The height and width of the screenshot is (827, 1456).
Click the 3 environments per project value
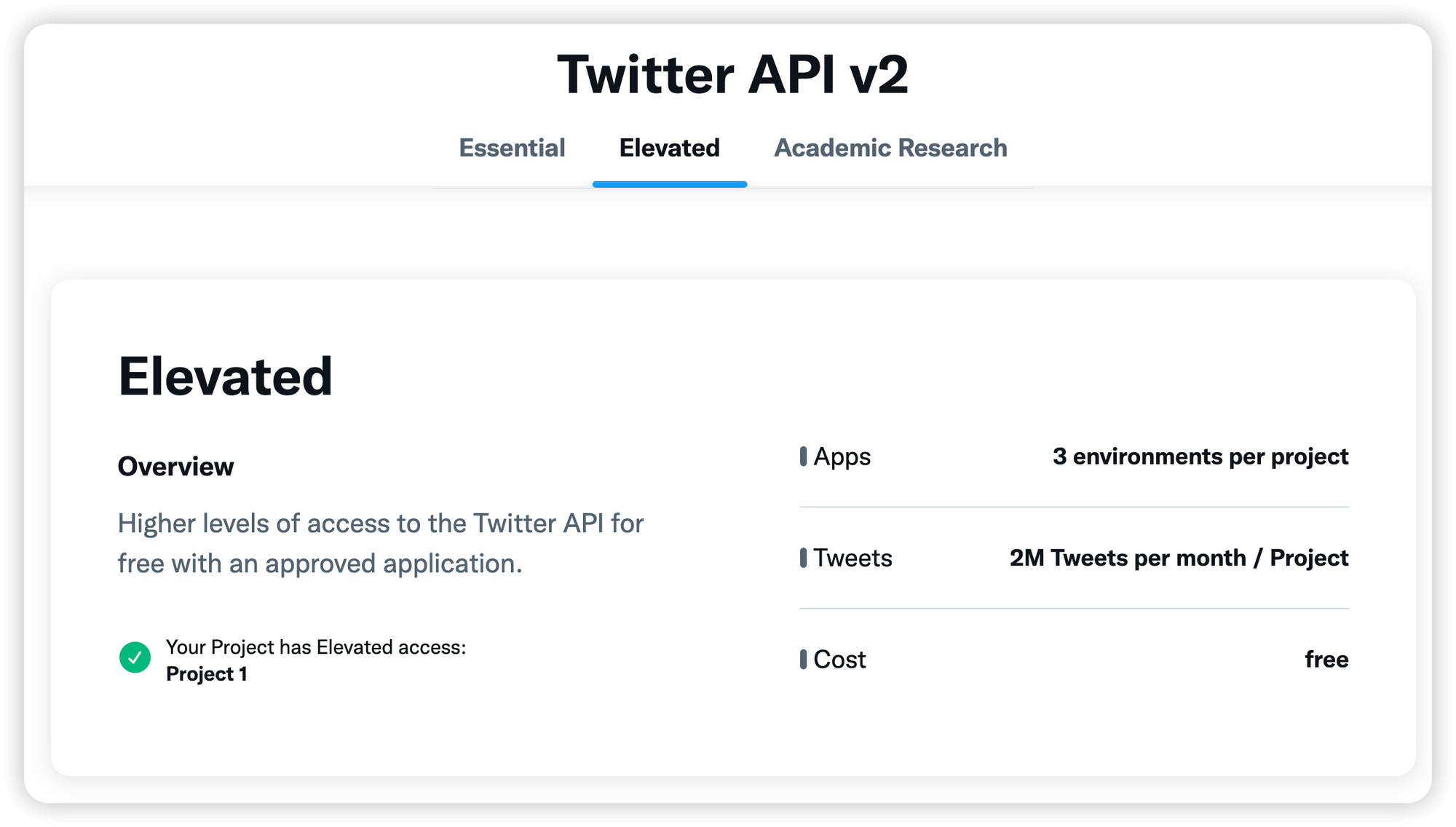1200,456
